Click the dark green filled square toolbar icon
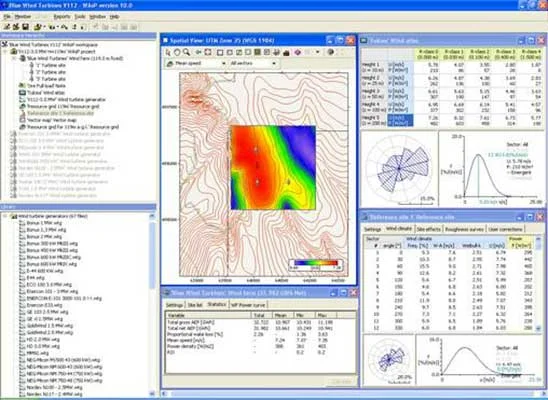This screenshot has height=400, width=548. click(258, 52)
